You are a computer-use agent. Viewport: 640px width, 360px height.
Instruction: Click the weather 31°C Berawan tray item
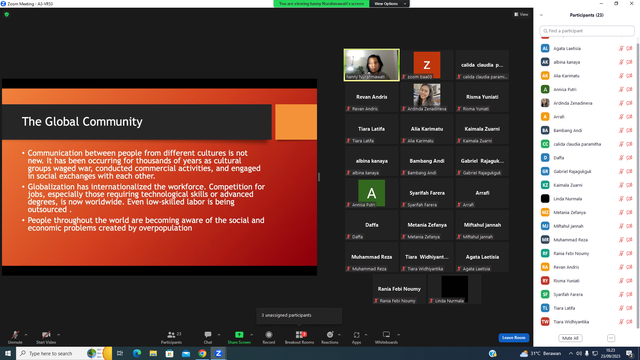(x=540, y=353)
